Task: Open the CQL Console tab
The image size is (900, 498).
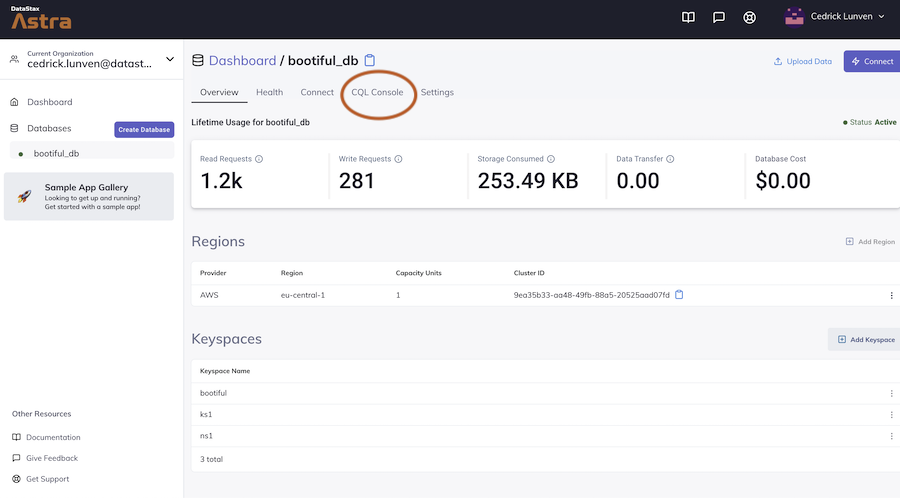Action: point(377,92)
